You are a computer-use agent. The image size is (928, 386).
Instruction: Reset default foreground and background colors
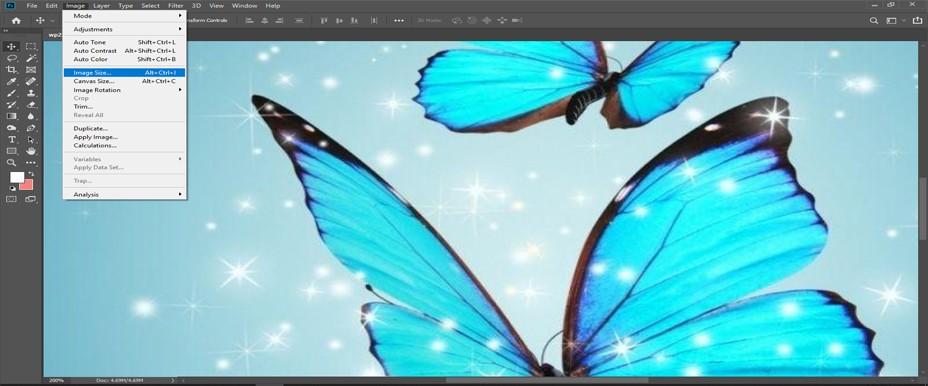click(x=12, y=188)
